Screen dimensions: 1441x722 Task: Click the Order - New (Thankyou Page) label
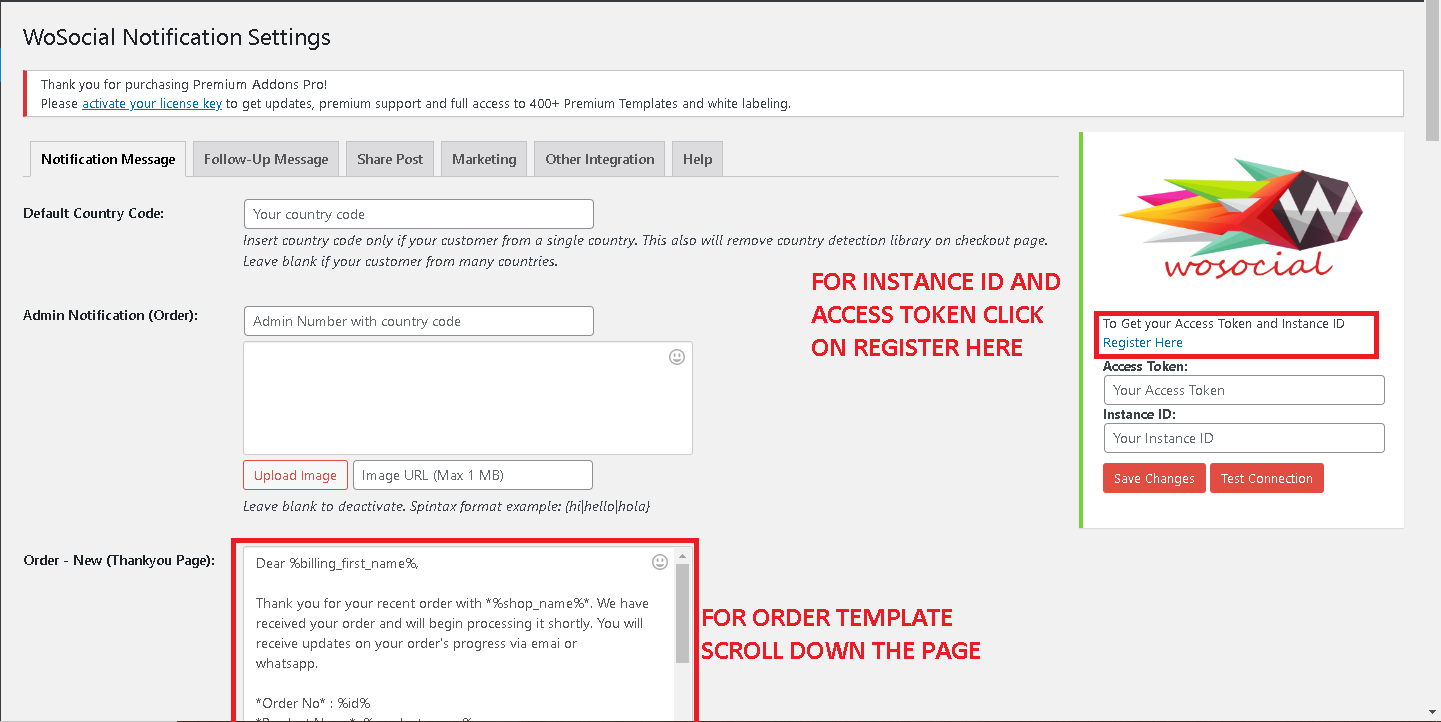click(x=119, y=560)
